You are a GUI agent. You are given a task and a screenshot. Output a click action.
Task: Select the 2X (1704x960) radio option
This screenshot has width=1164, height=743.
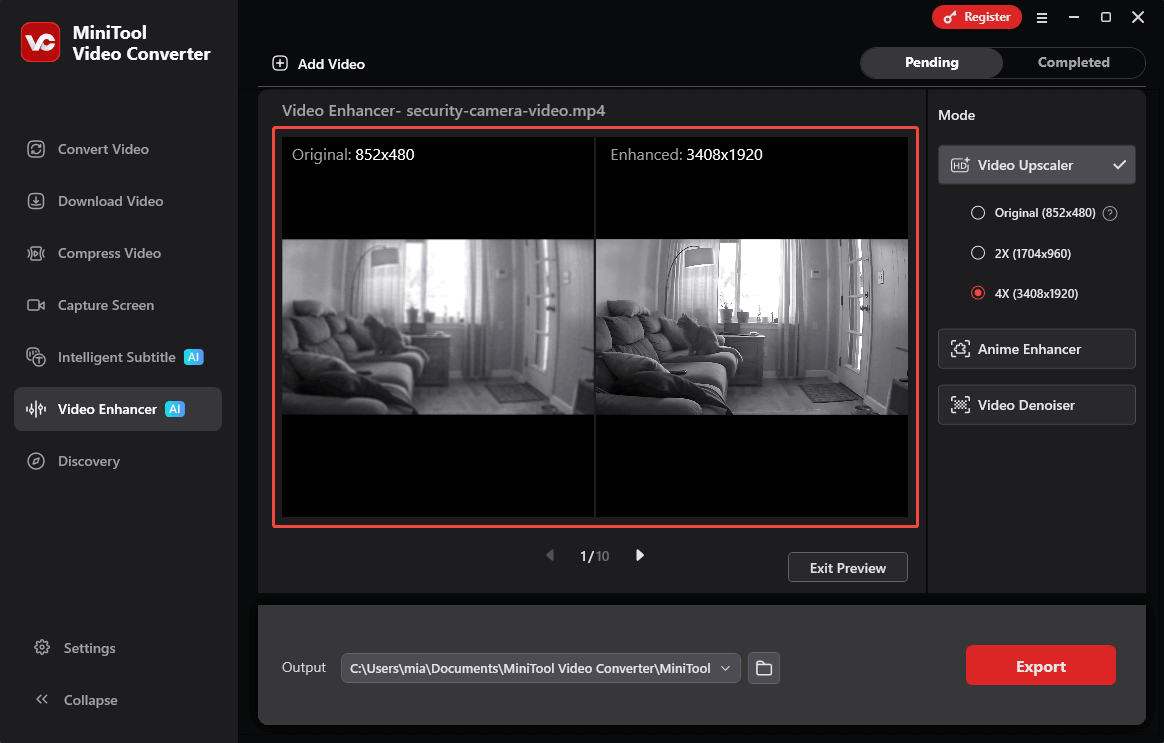point(978,253)
